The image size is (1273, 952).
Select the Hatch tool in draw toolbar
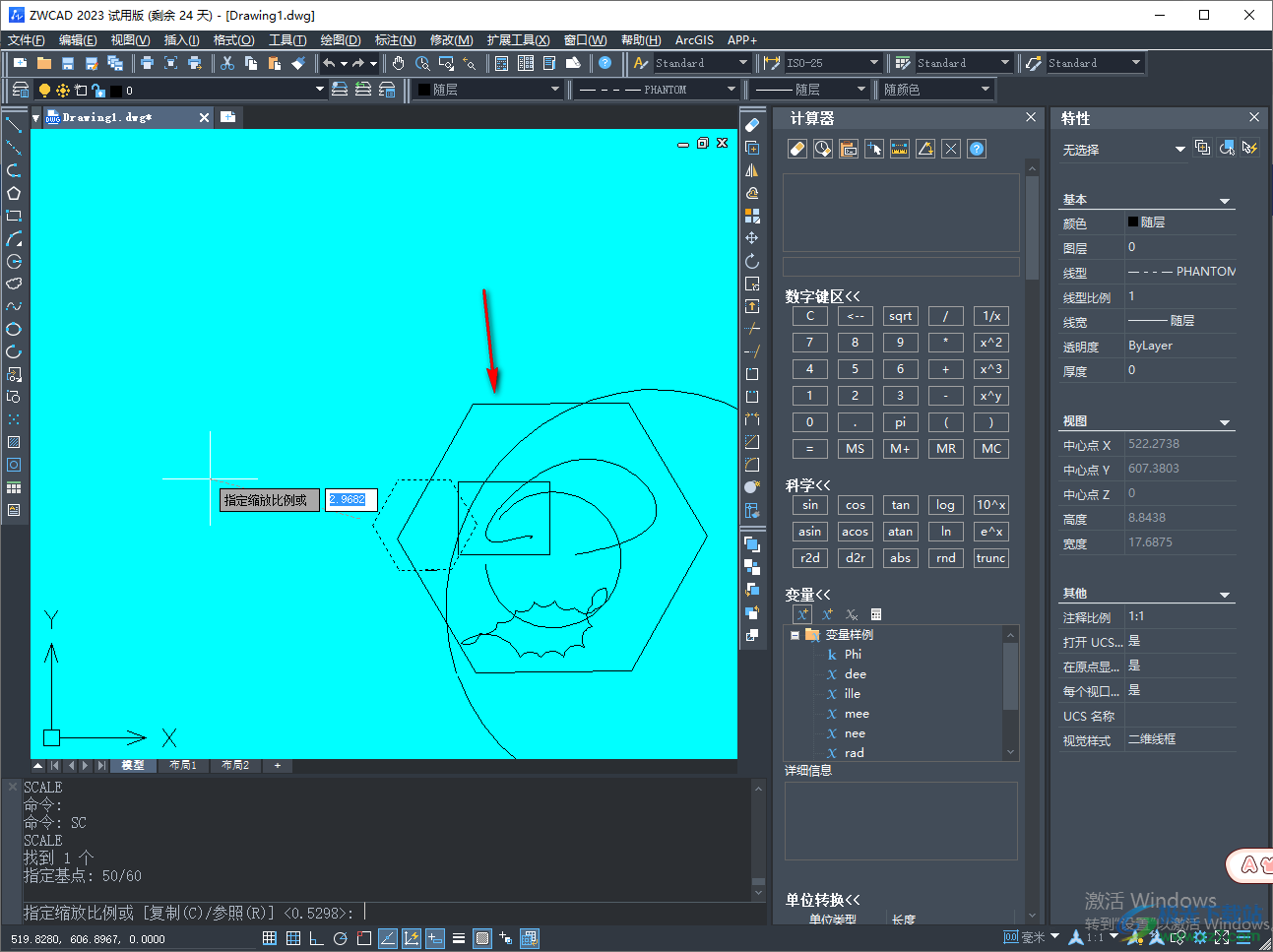14,442
